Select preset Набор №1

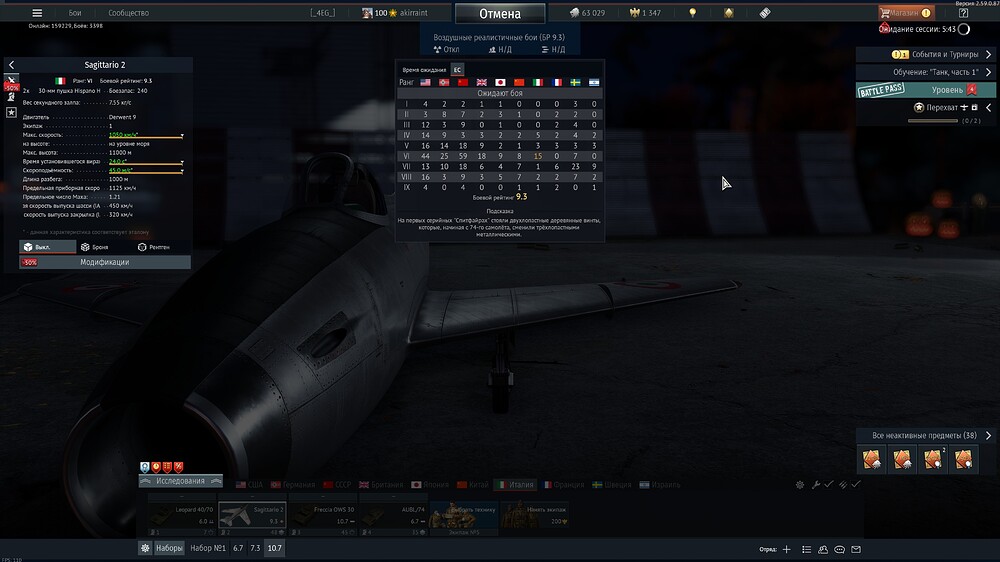pos(208,548)
